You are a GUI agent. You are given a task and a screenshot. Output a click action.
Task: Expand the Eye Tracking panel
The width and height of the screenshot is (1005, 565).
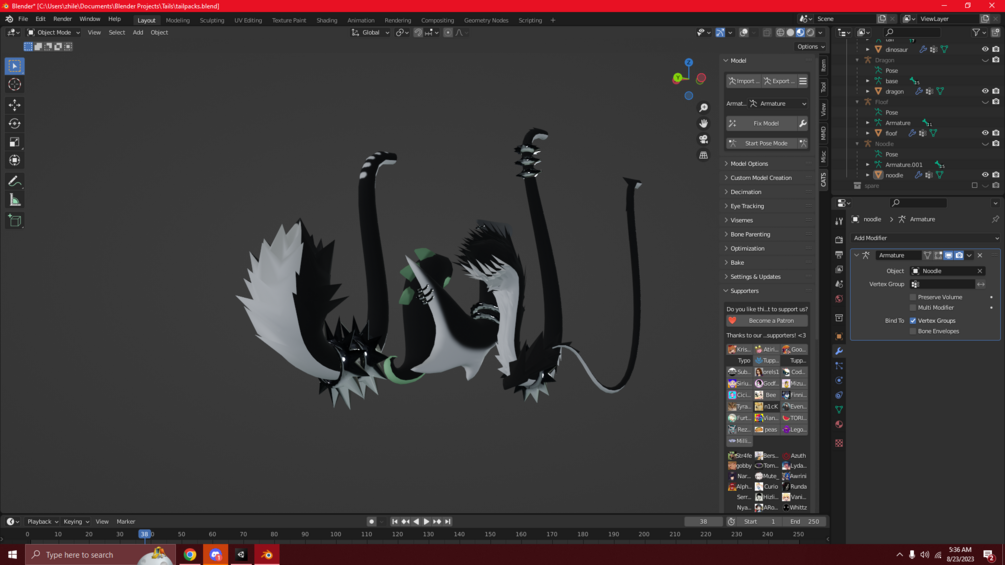coord(747,206)
